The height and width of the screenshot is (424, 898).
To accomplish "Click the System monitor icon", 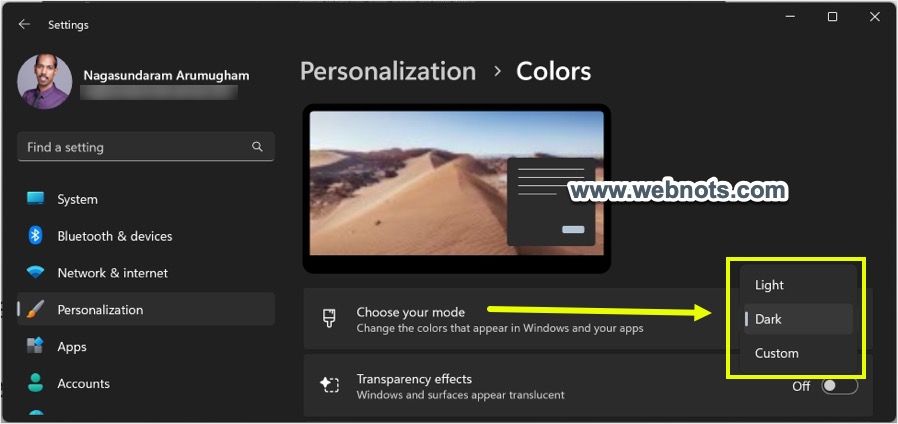I will pyautogui.click(x=36, y=199).
